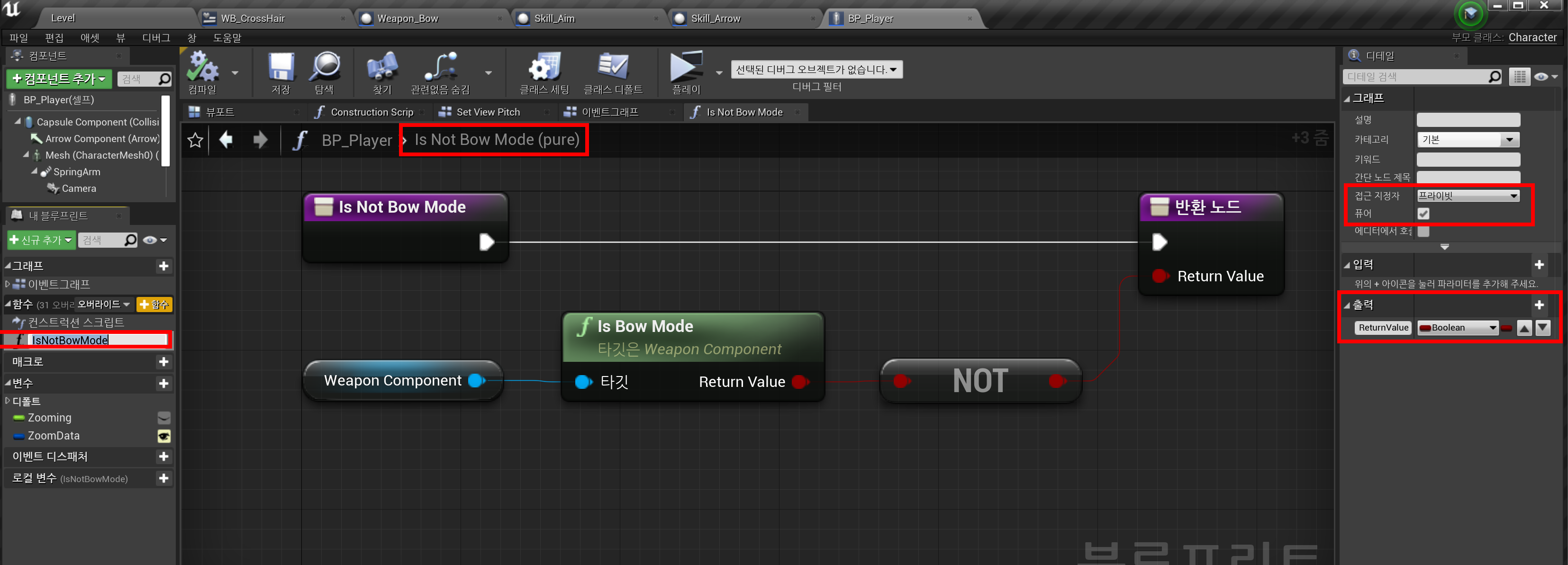Open property matrix grid icon in Details
This screenshot has width=1568, height=565.
[x=1520, y=77]
